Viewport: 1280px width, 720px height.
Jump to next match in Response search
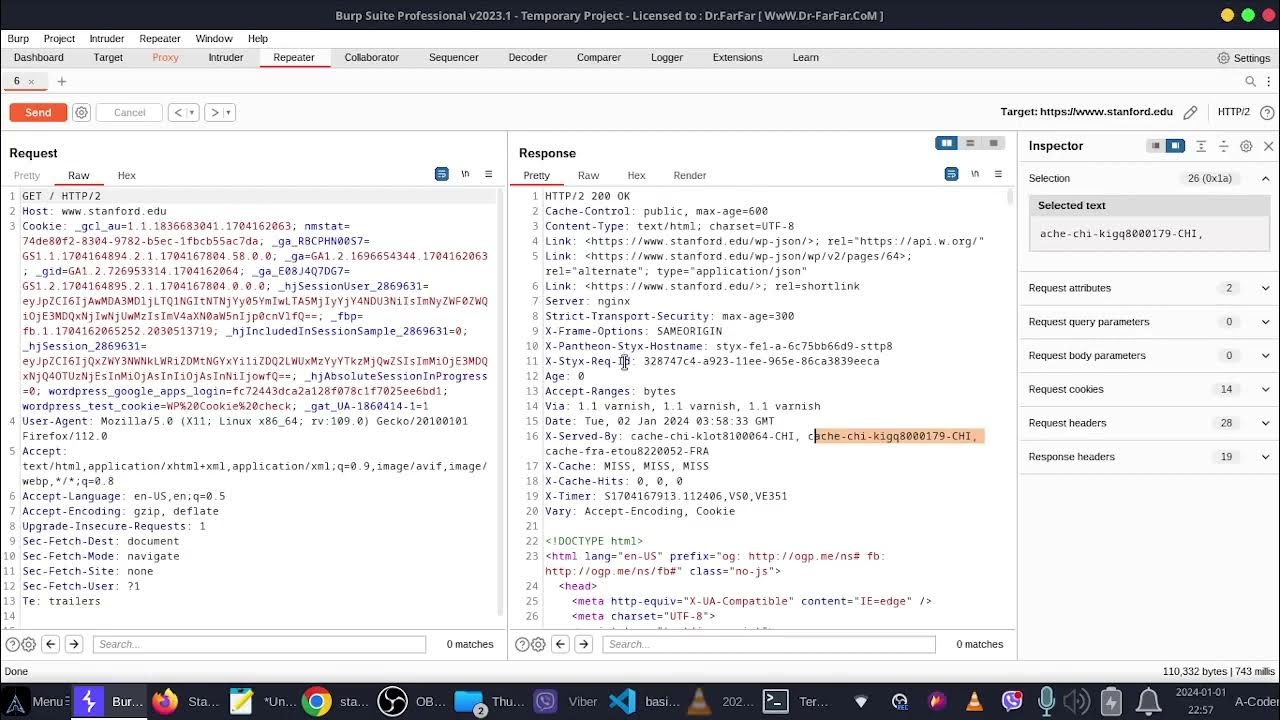[583, 644]
